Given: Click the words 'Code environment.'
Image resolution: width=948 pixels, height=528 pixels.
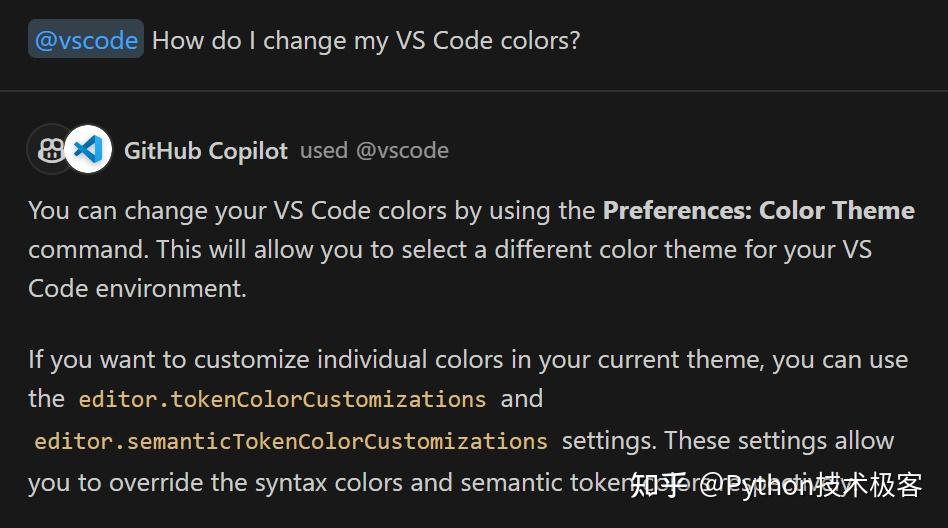Looking at the screenshot, I should tap(137, 288).
